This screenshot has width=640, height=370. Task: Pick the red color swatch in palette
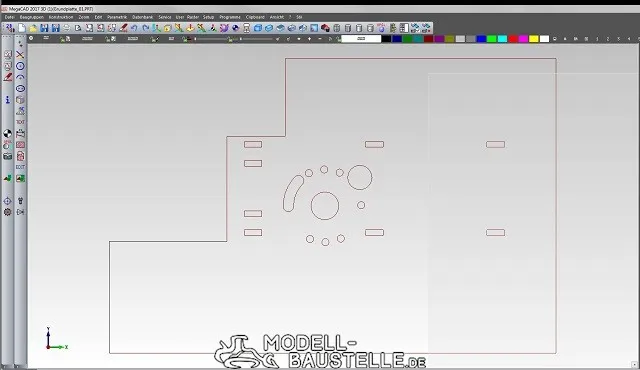coord(513,39)
